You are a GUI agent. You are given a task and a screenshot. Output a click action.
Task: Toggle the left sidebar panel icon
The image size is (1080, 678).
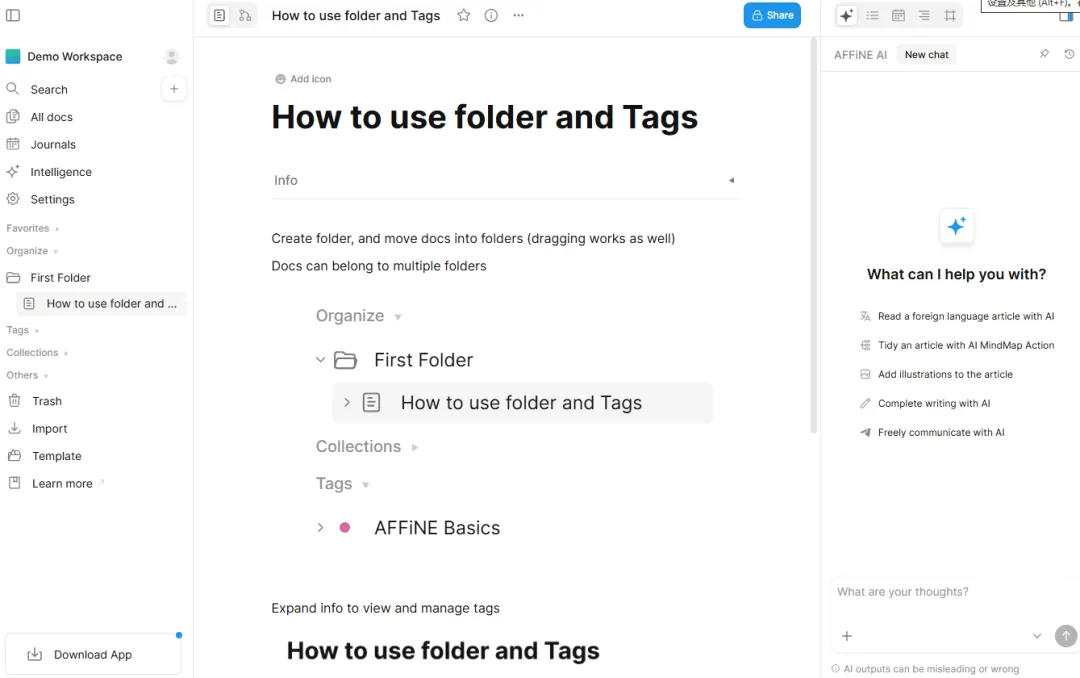point(13,15)
